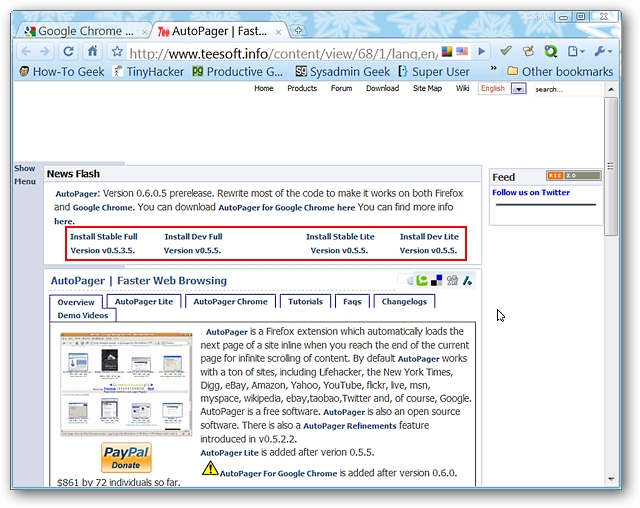
Task: Open the Products menu item
Action: click(302, 88)
